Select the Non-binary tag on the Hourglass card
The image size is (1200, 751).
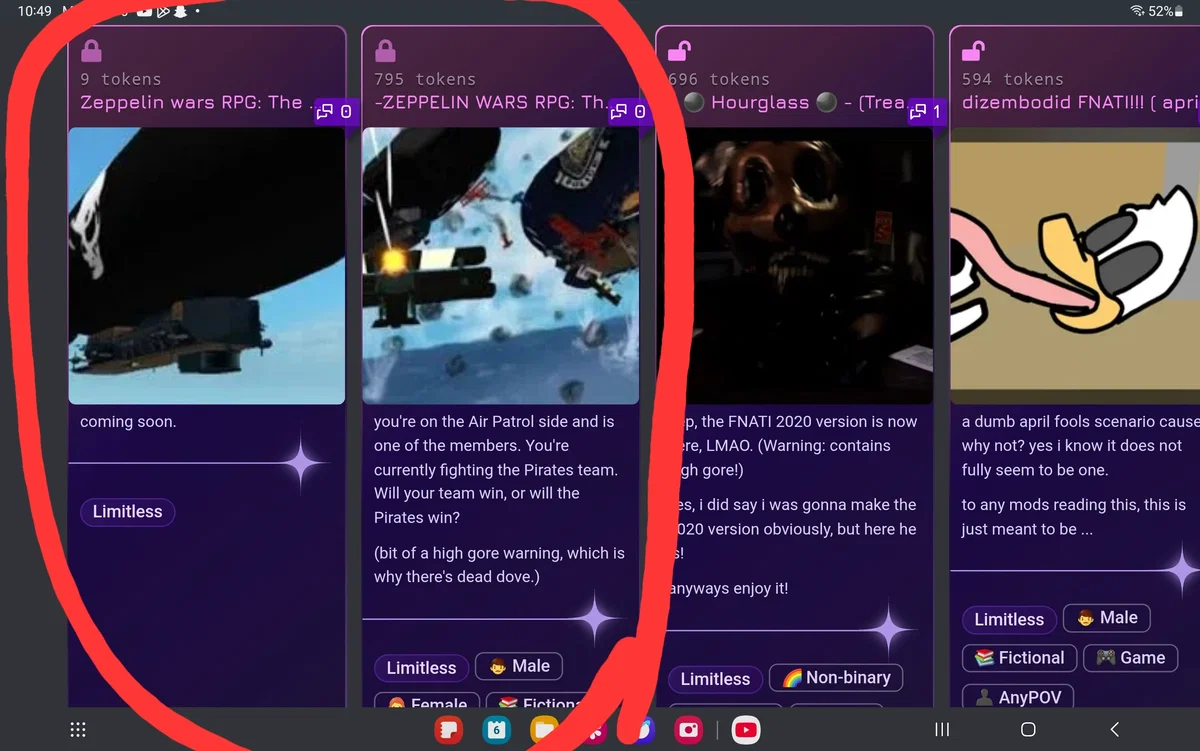pyautogui.click(x=836, y=678)
